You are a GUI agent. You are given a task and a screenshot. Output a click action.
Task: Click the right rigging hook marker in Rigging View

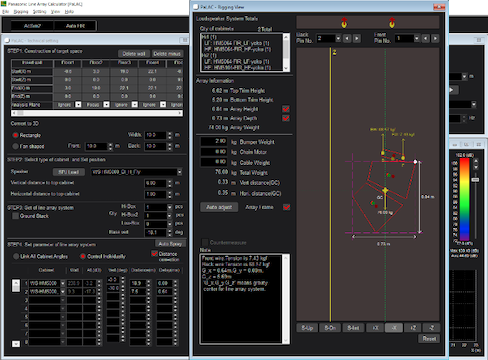pos(392,23)
